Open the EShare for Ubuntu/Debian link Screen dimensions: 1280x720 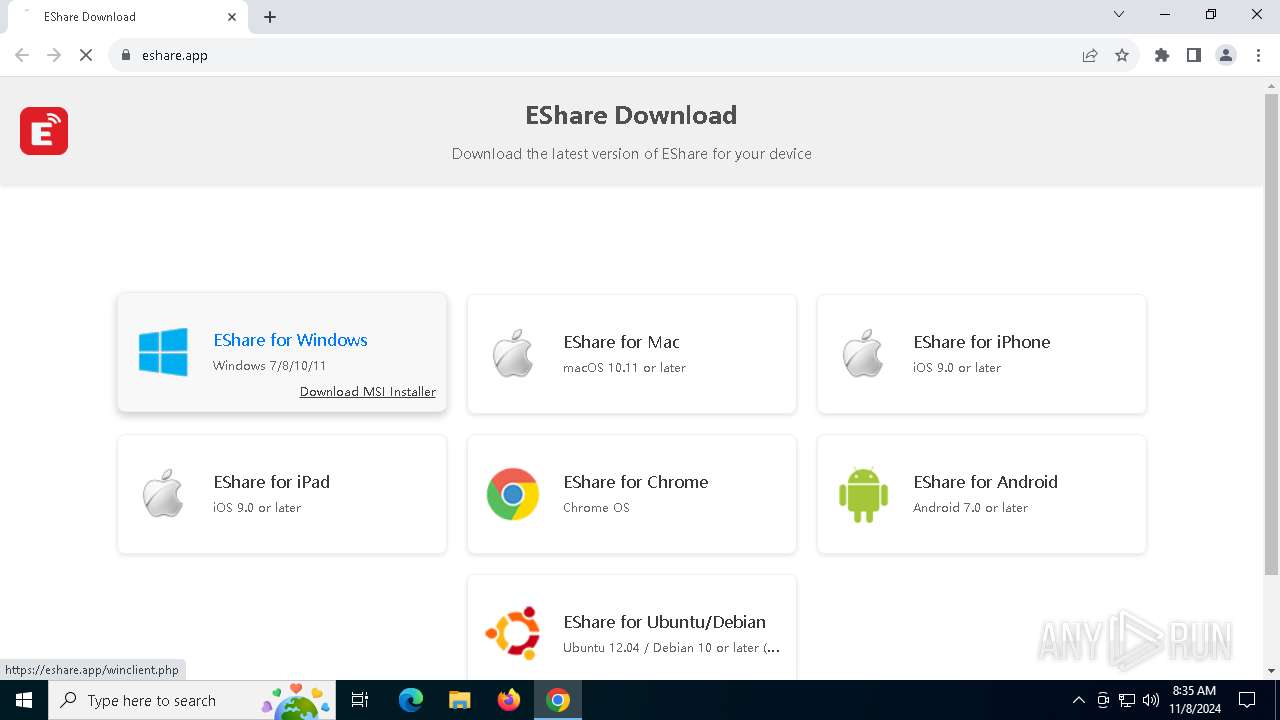point(664,622)
